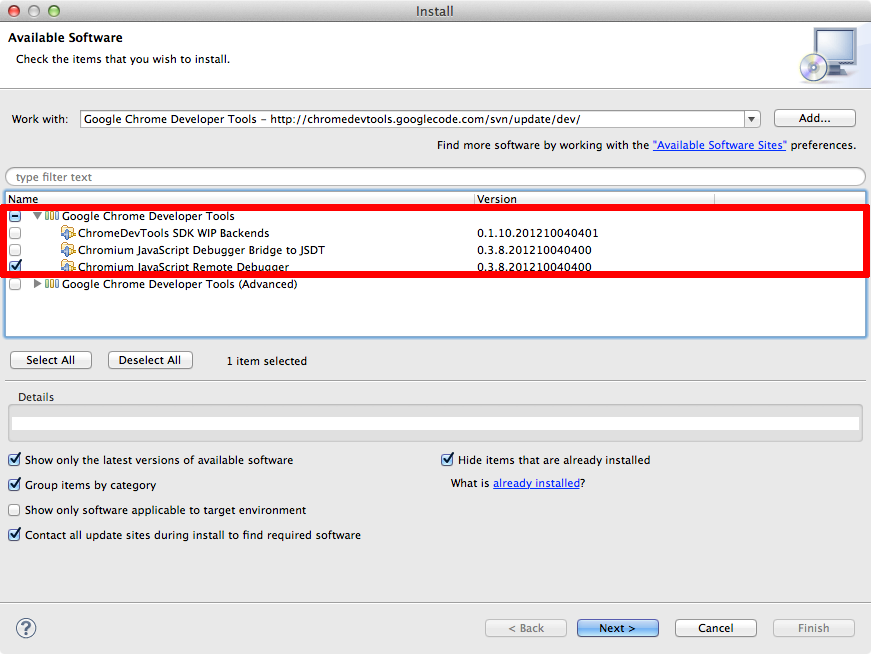Disable Show only the latest versions option
Viewport: 871px width, 654px height.
coord(14,460)
